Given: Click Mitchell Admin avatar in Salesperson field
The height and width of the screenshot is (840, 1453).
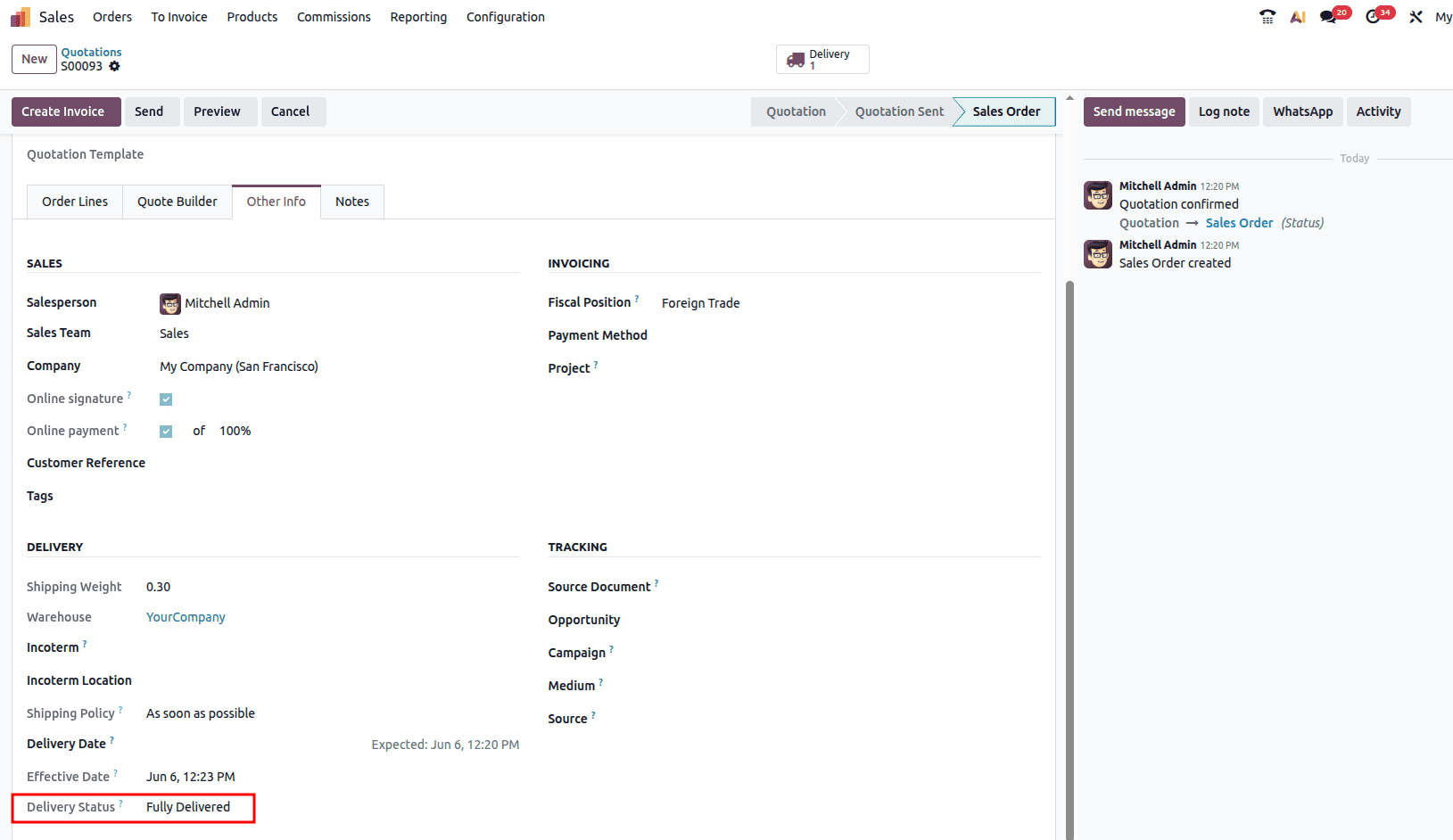Looking at the screenshot, I should (x=170, y=304).
